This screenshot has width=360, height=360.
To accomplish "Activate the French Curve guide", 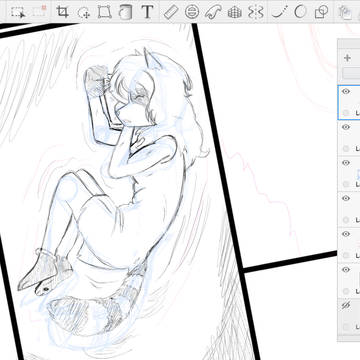I will [213, 12].
